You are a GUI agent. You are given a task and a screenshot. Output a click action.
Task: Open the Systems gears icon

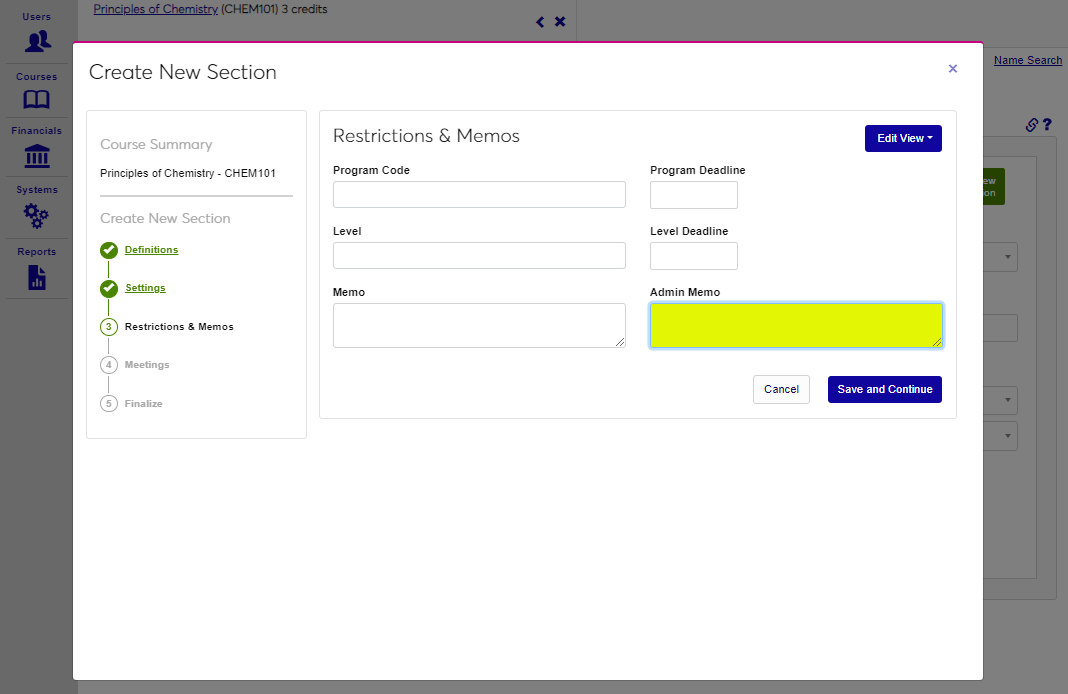[x=37, y=215]
